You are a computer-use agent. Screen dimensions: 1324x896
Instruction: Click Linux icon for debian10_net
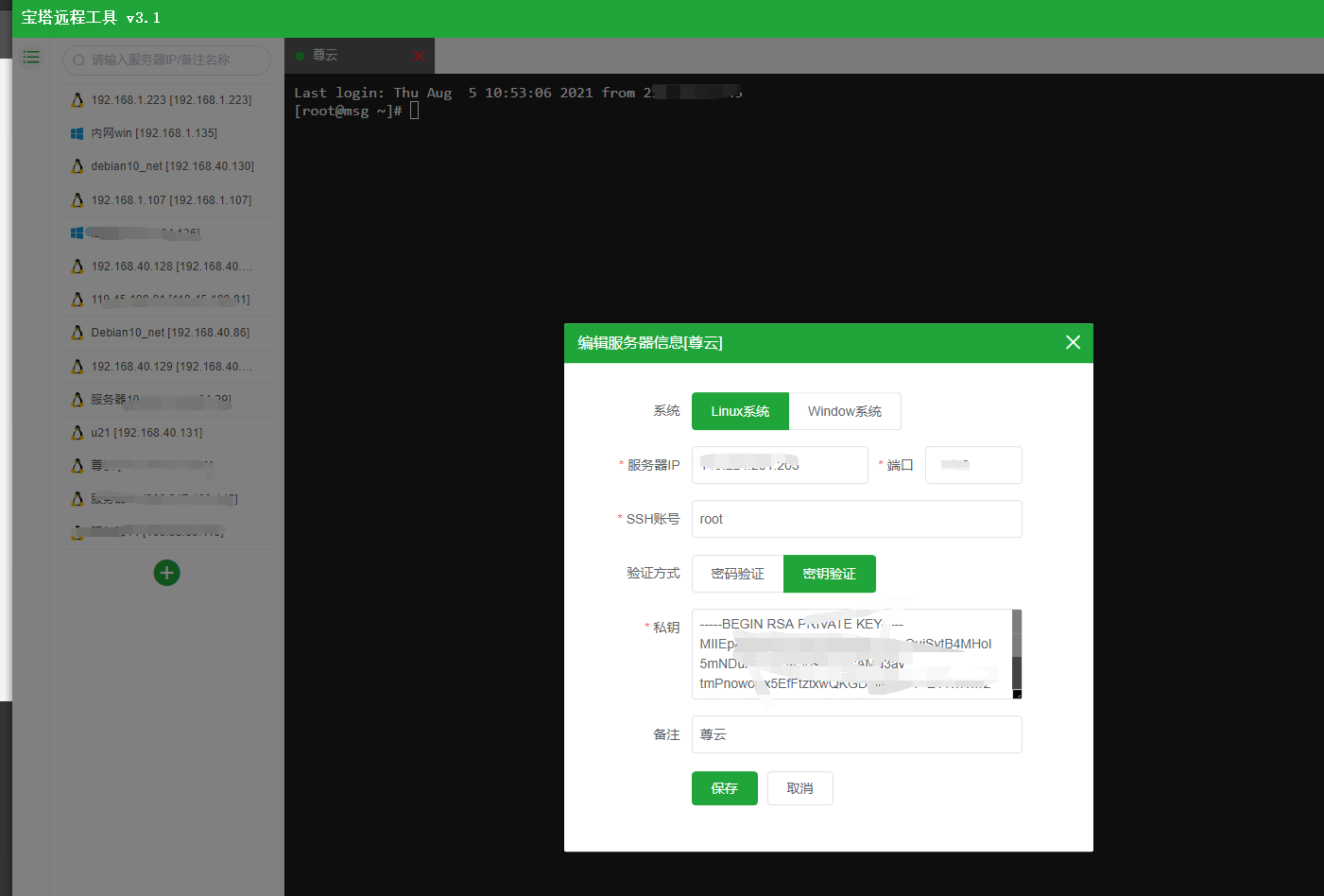tap(77, 166)
